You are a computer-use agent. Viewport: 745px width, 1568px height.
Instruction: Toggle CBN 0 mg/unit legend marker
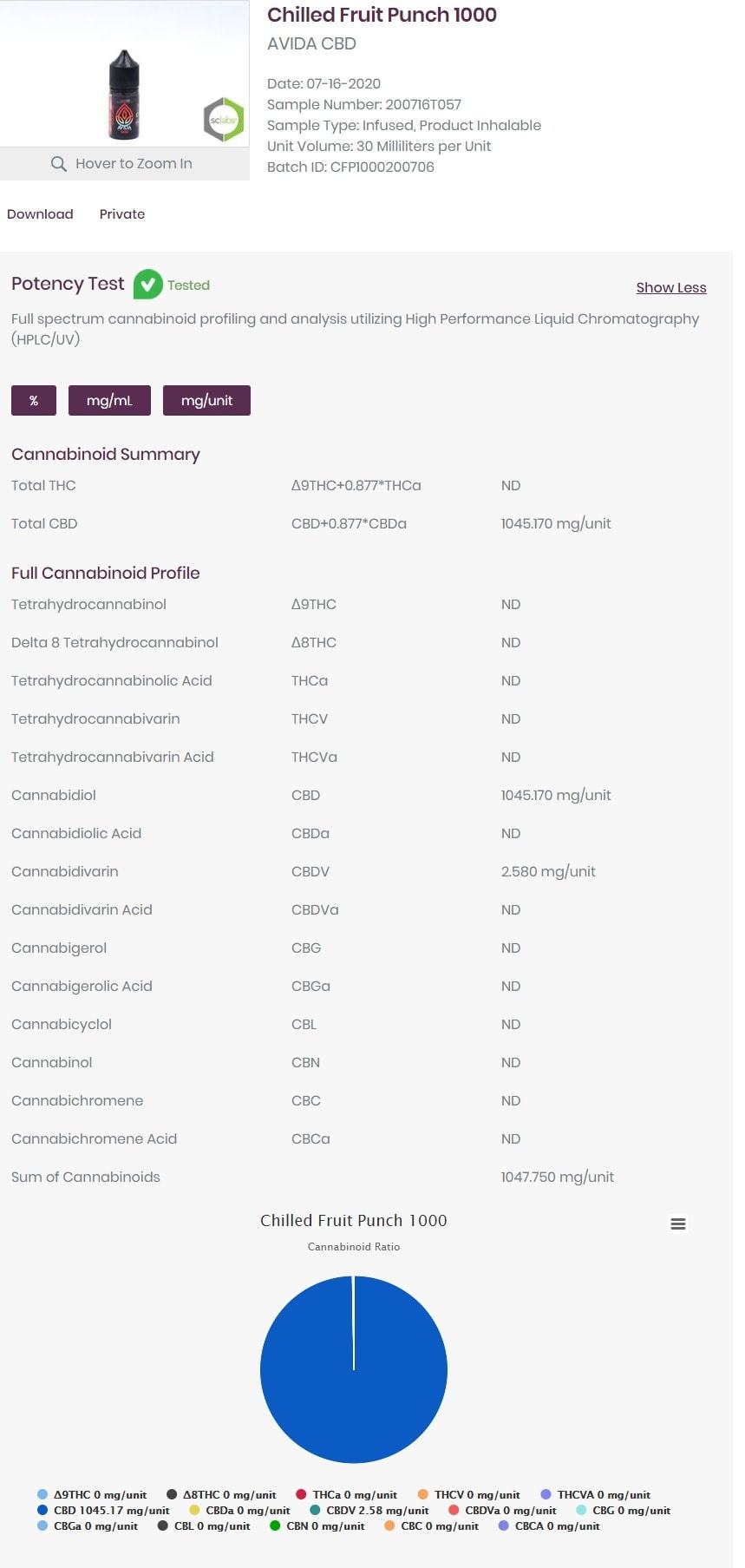275,1525
